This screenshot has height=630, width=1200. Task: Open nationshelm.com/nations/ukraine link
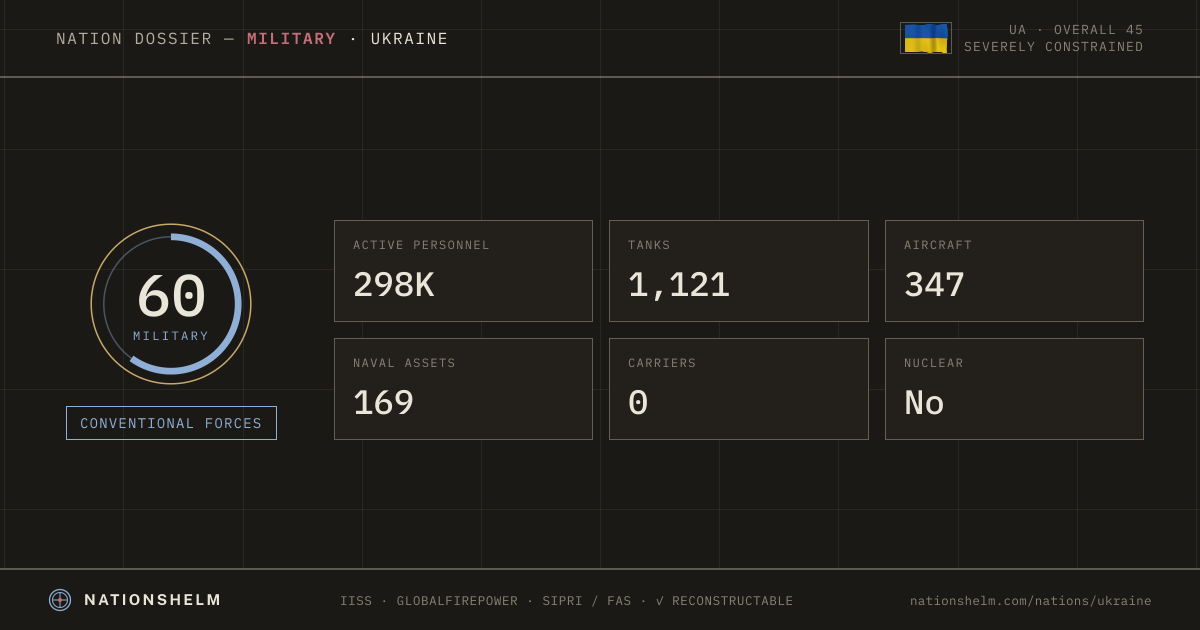[x=1030, y=601]
